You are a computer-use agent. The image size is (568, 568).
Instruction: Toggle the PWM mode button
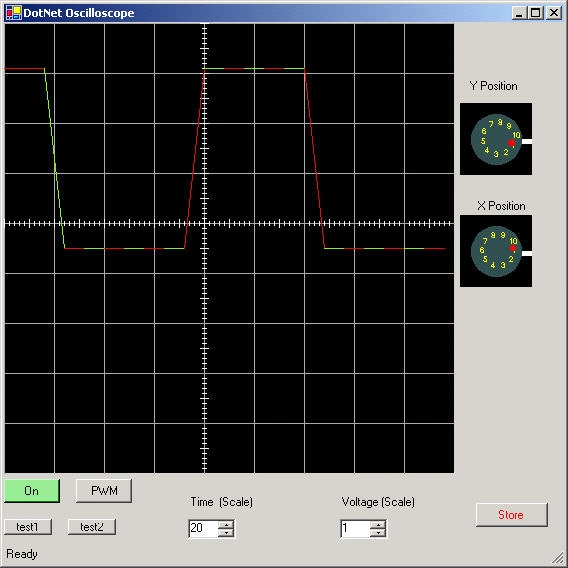tap(104, 491)
